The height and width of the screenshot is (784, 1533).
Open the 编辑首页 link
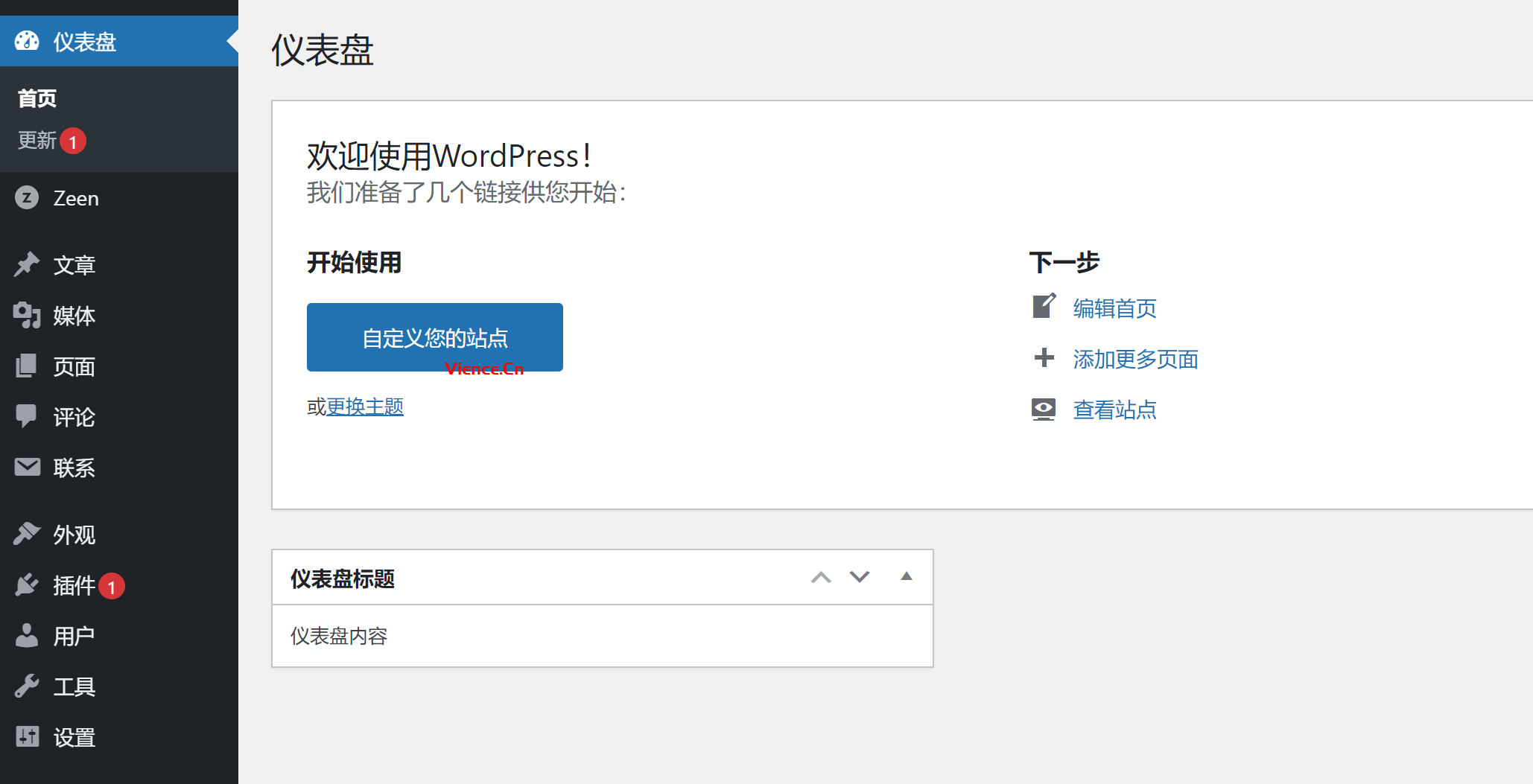click(x=1114, y=308)
